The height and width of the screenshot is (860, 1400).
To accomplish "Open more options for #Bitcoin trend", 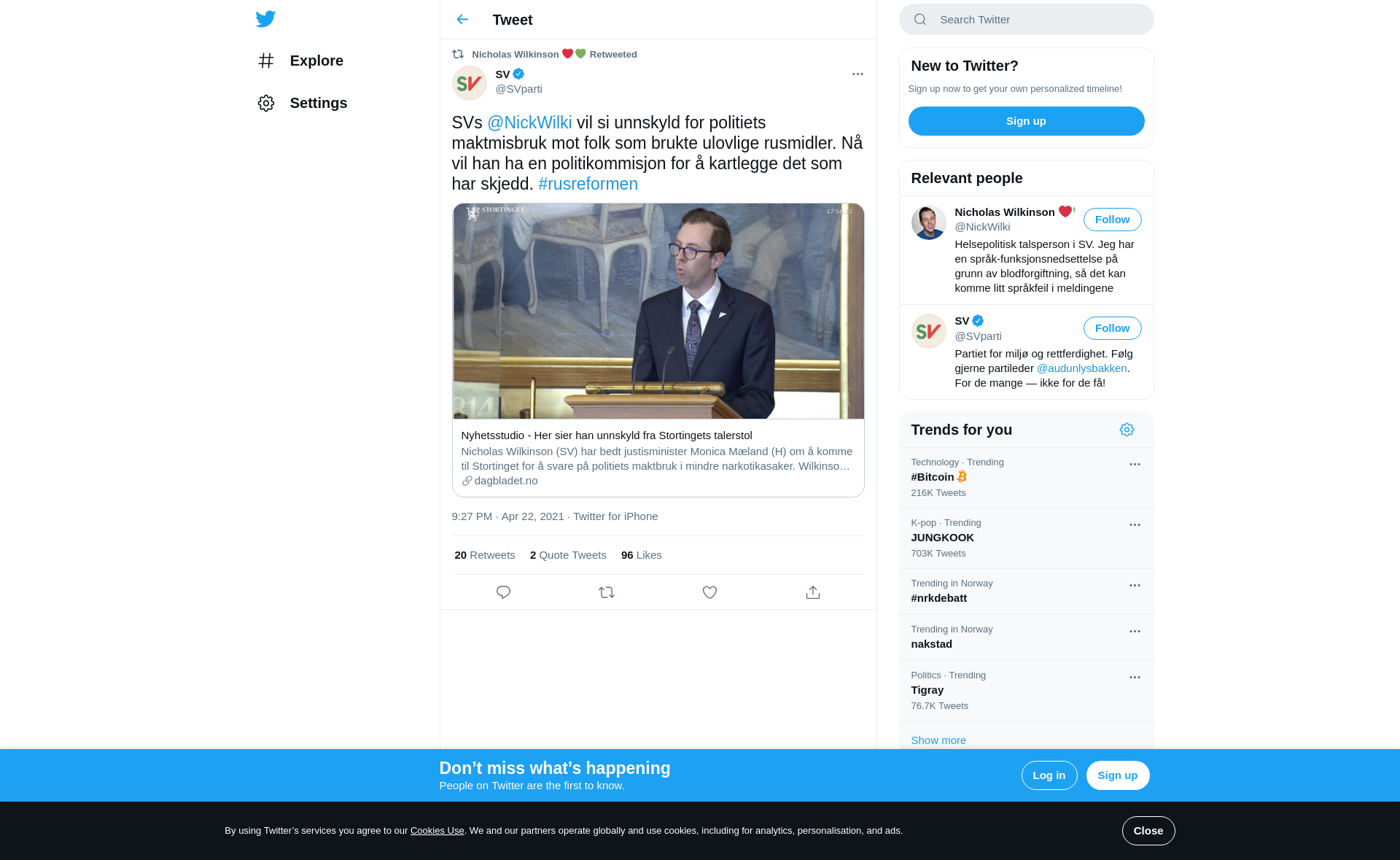I will click(1135, 464).
